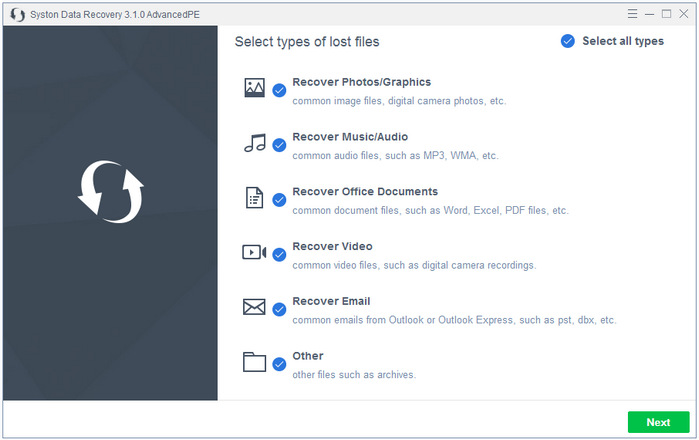Deselect the Recover Office Documents checkbox
This screenshot has width=699, height=440.
[279, 200]
